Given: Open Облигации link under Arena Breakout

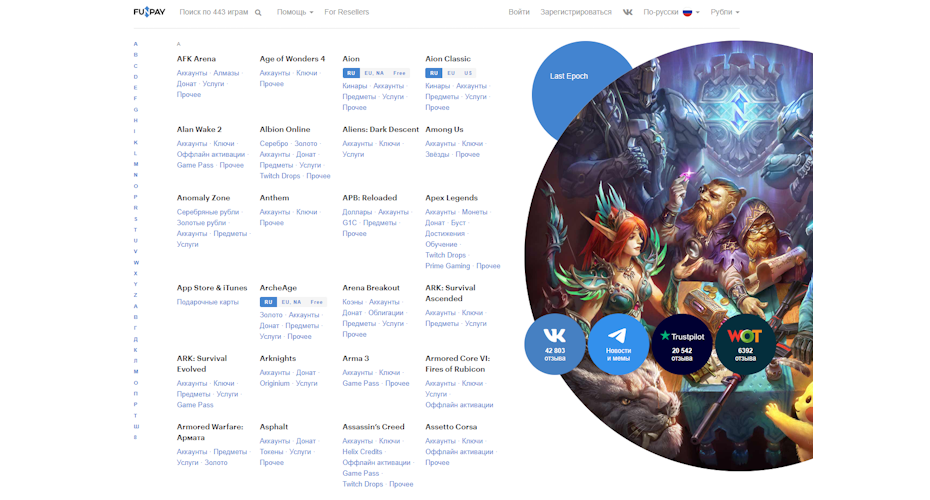Looking at the screenshot, I should tap(386, 313).
